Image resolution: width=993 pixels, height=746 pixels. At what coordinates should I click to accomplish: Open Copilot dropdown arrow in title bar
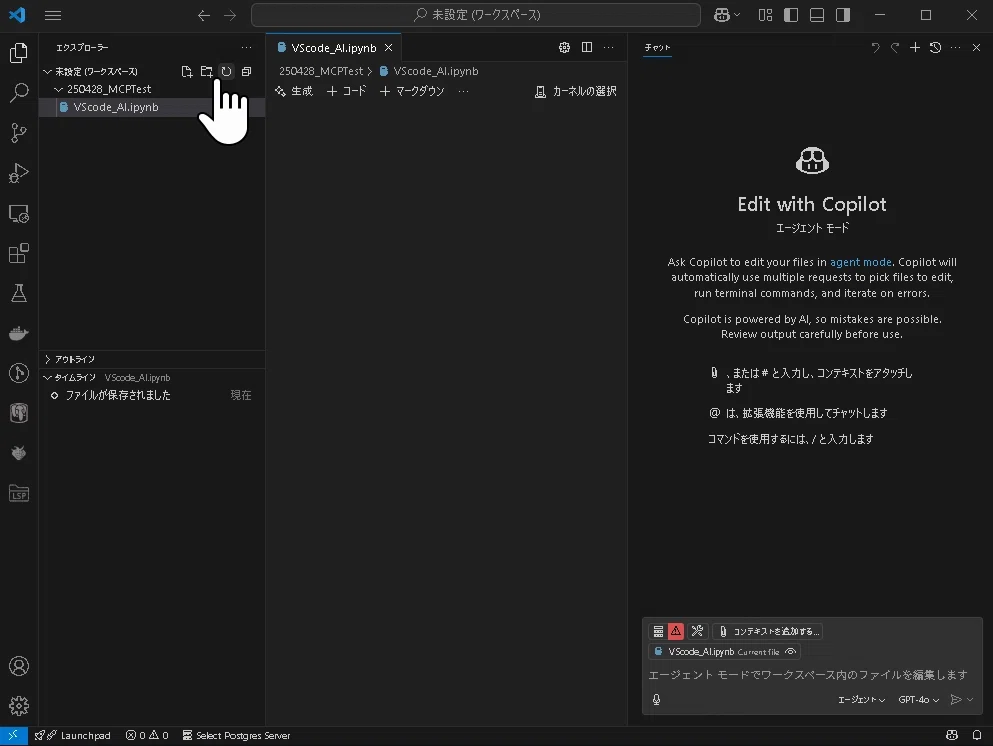click(x=737, y=15)
